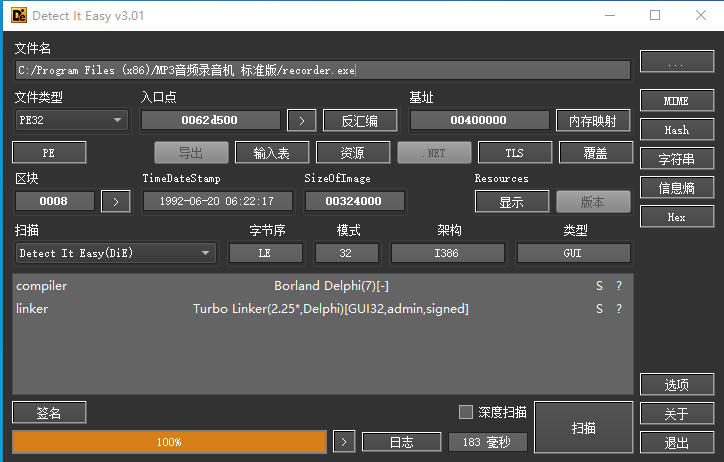724x462 pixels.
Task: Click the 显示 show resources button
Action: (512, 202)
